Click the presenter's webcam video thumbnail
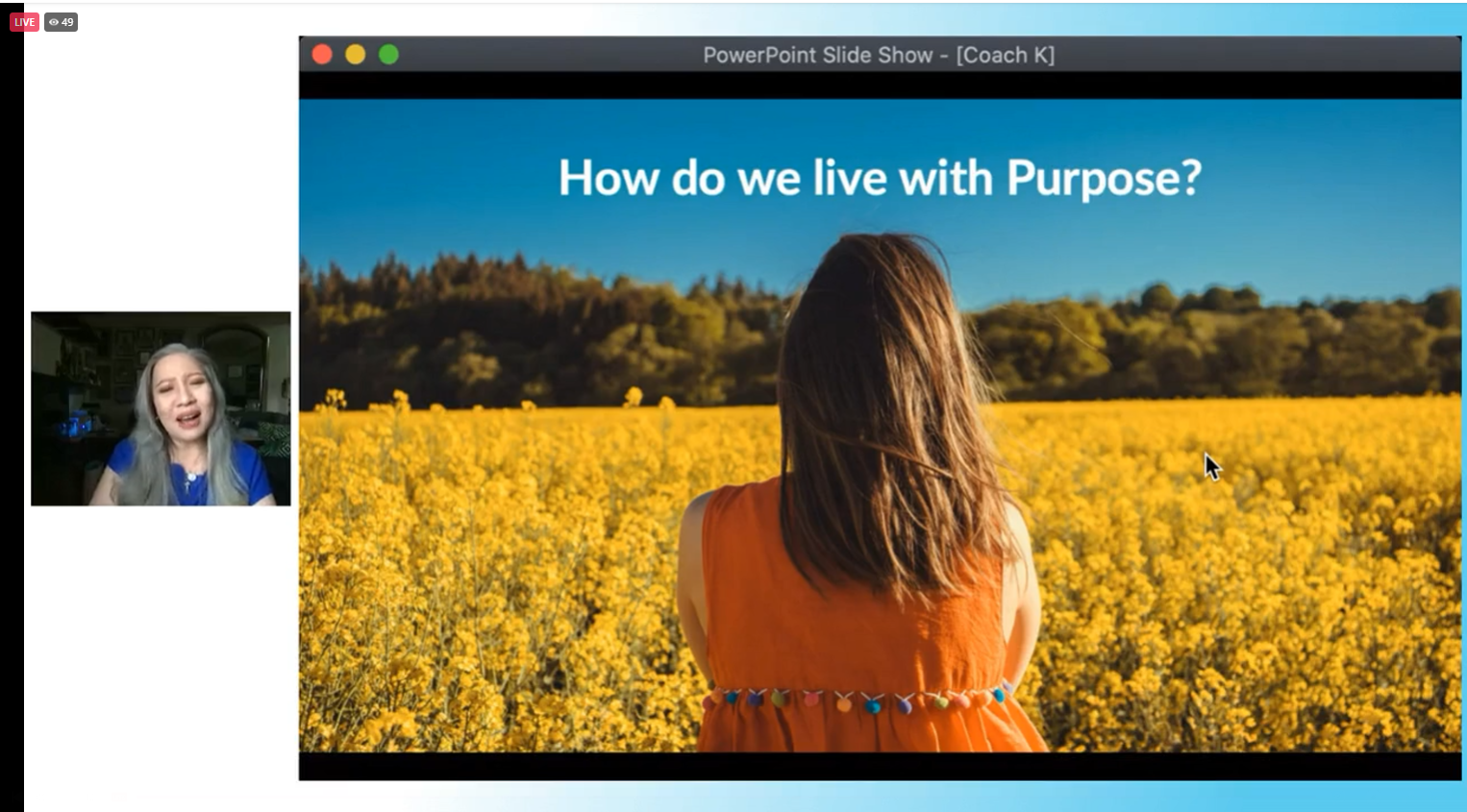 tap(161, 408)
